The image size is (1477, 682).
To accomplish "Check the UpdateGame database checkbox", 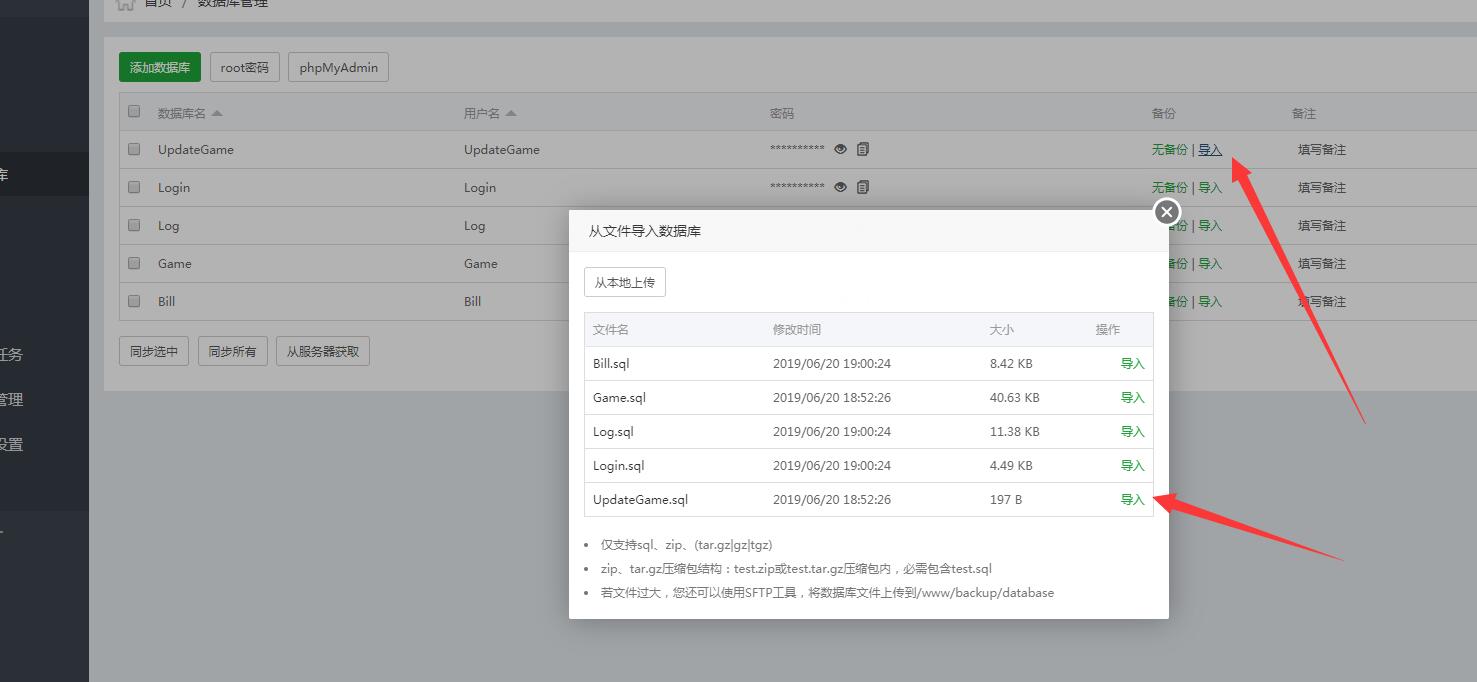I will coord(134,149).
